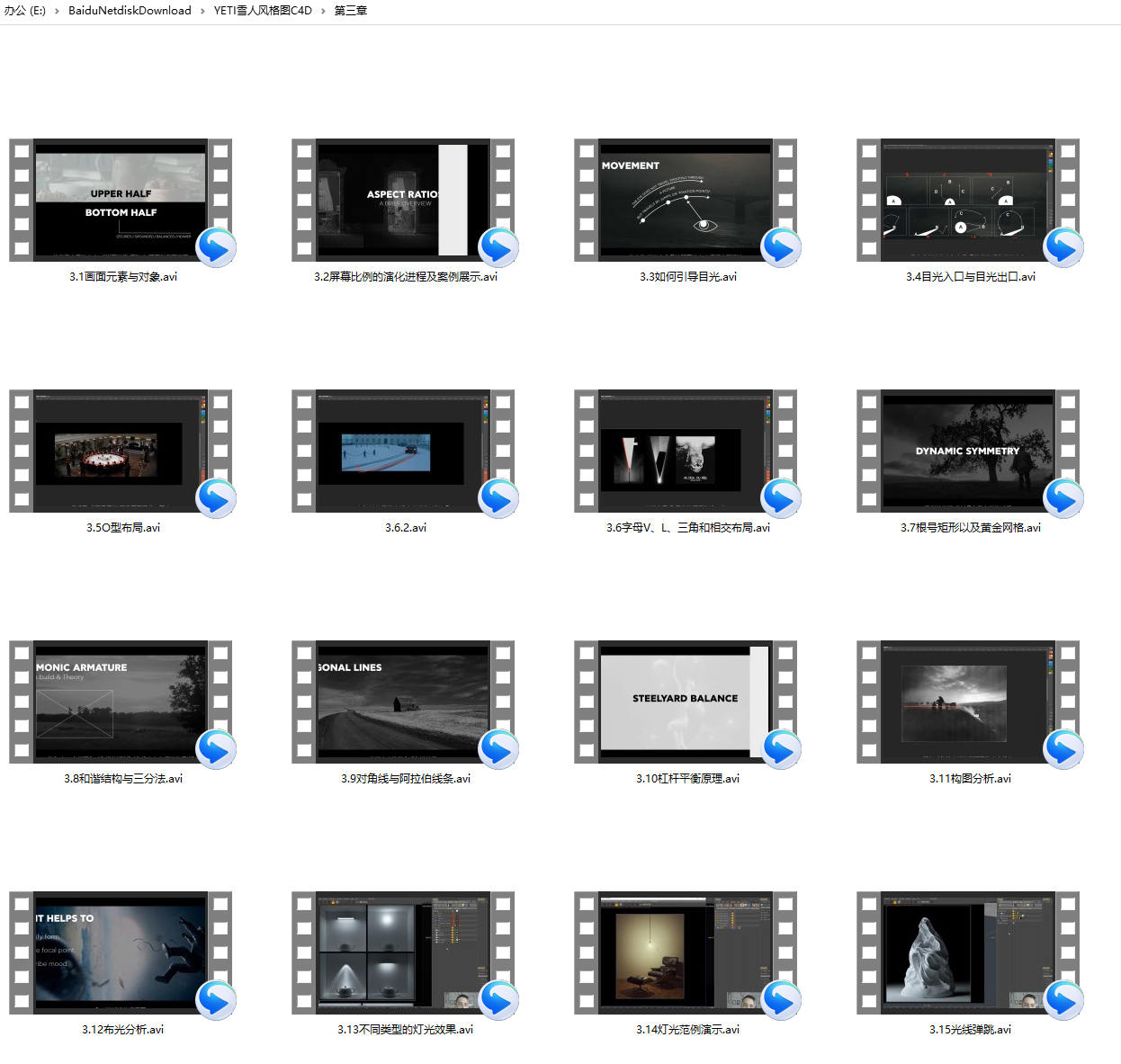
Task: Click the play badge on 3.7根号矩形以及黄金网格.avi
Action: pos(1063,498)
